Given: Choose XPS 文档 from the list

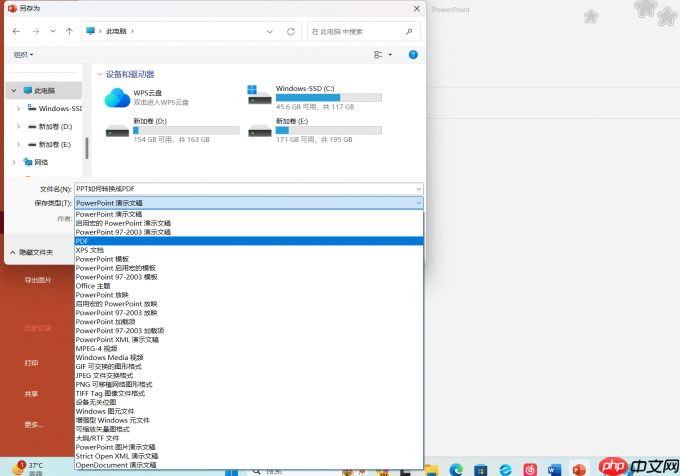Looking at the screenshot, I should [249, 250].
